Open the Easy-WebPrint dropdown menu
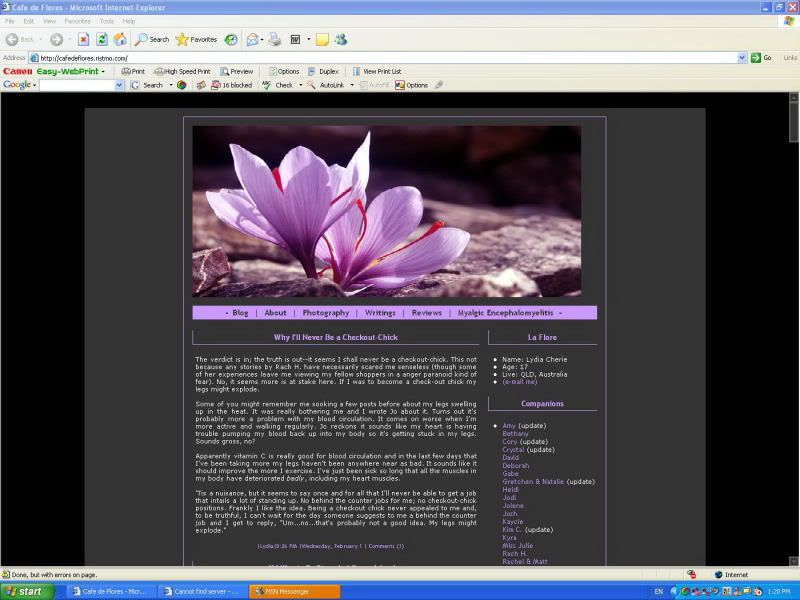Viewport: 800px width, 600px height. pyautogui.click(x=103, y=71)
